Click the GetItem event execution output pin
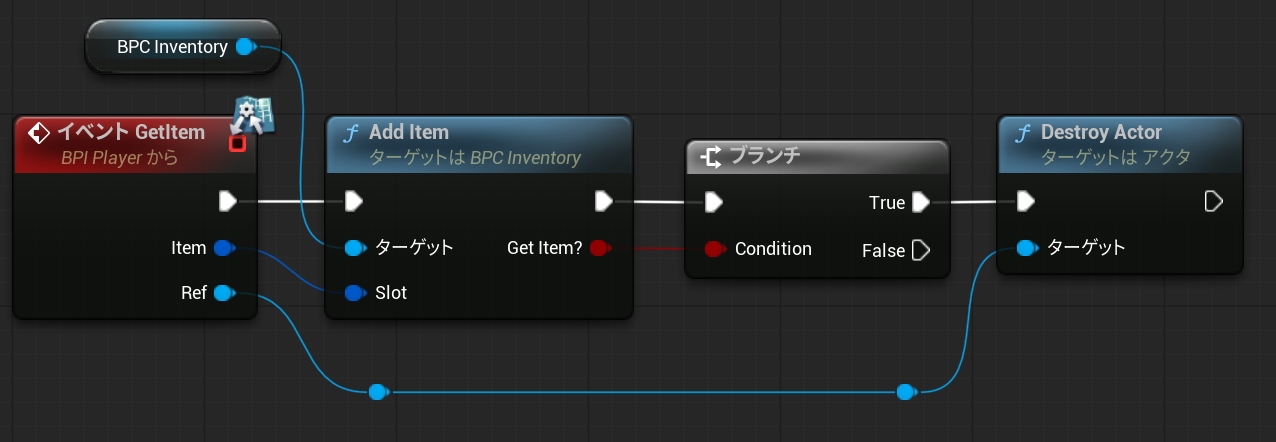This screenshot has height=442, width=1276. click(x=228, y=202)
